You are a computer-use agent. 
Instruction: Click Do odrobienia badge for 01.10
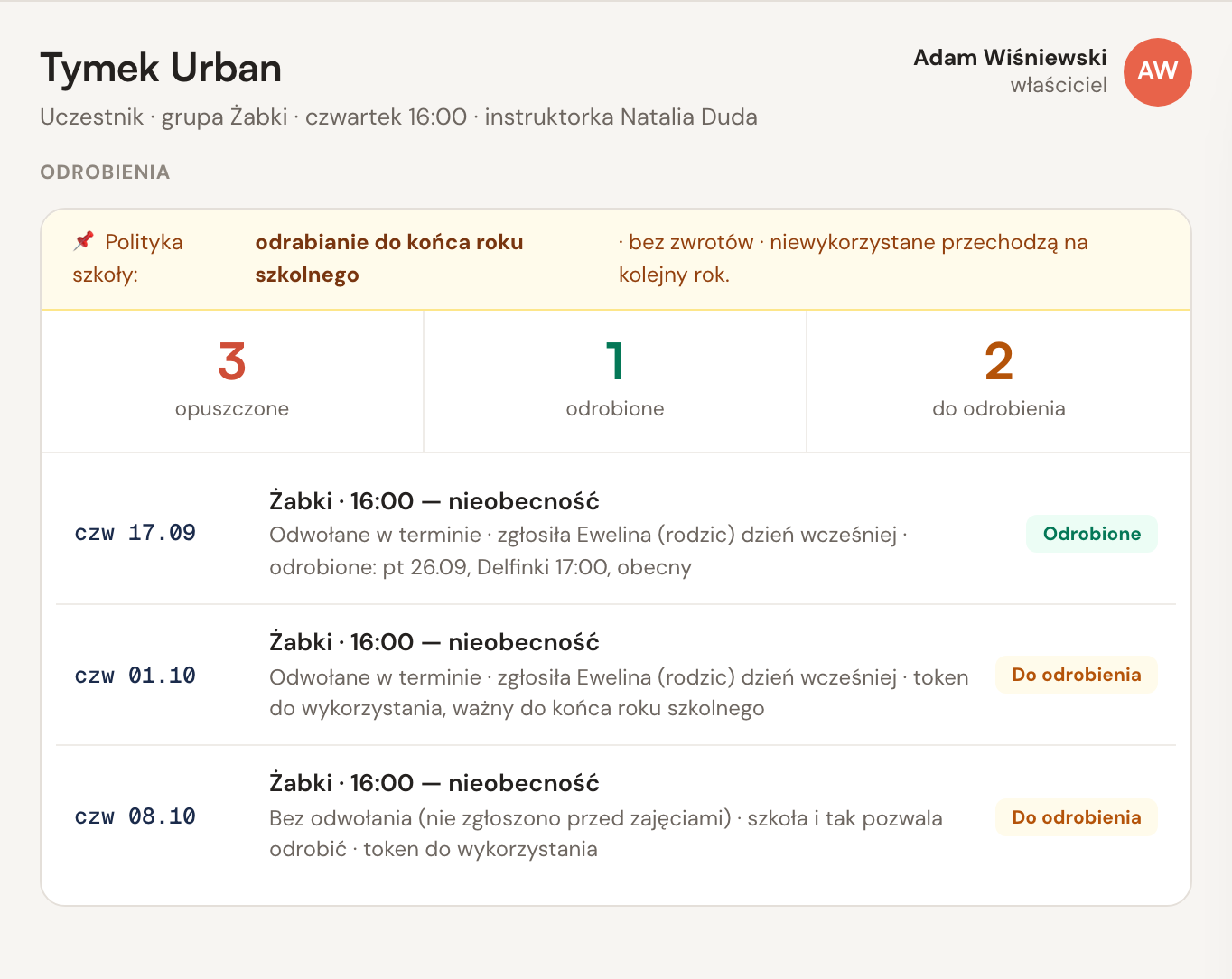pyautogui.click(x=1077, y=675)
